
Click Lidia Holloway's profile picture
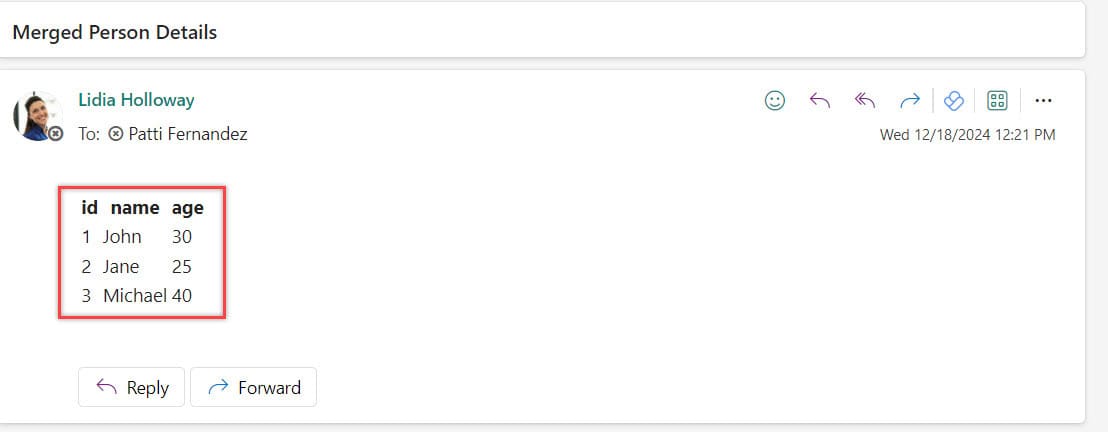click(x=37, y=115)
